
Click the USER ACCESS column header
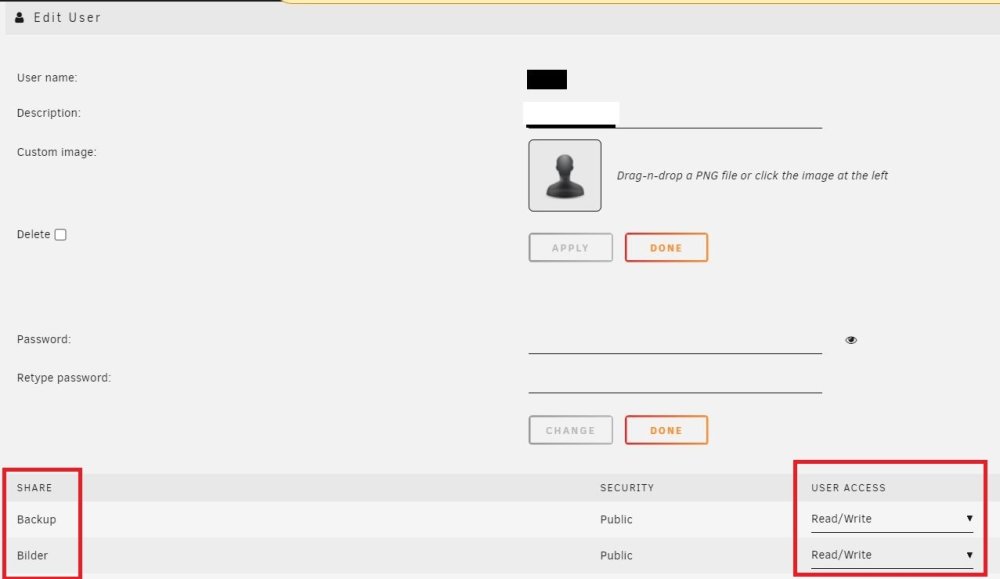point(848,488)
